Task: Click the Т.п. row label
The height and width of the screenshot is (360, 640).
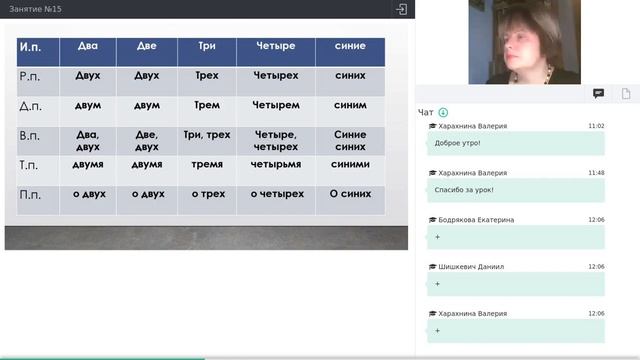Action: [x=29, y=165]
